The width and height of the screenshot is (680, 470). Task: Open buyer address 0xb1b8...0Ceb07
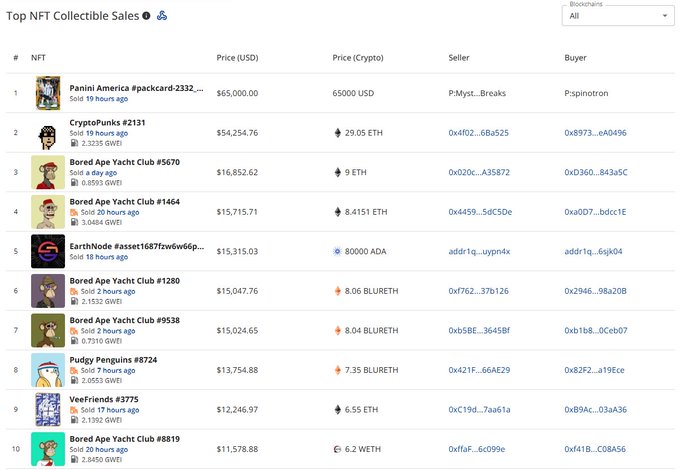595,330
